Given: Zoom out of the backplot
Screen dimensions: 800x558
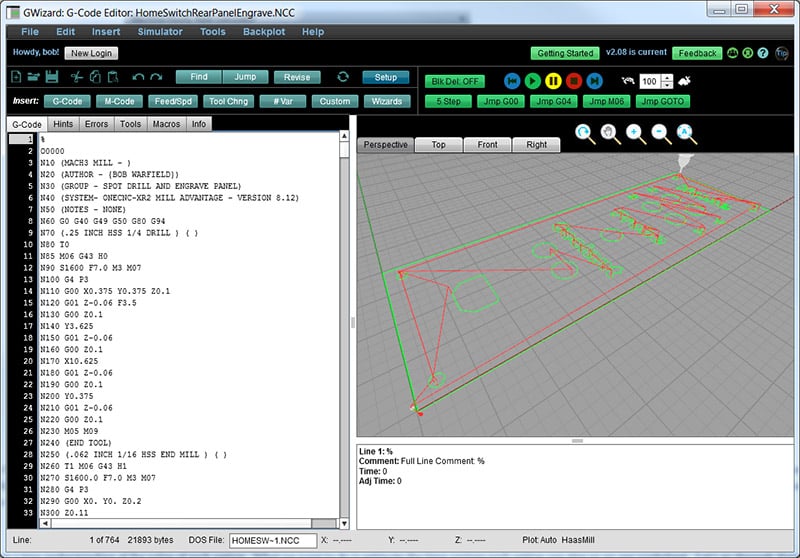Looking at the screenshot, I should 661,134.
